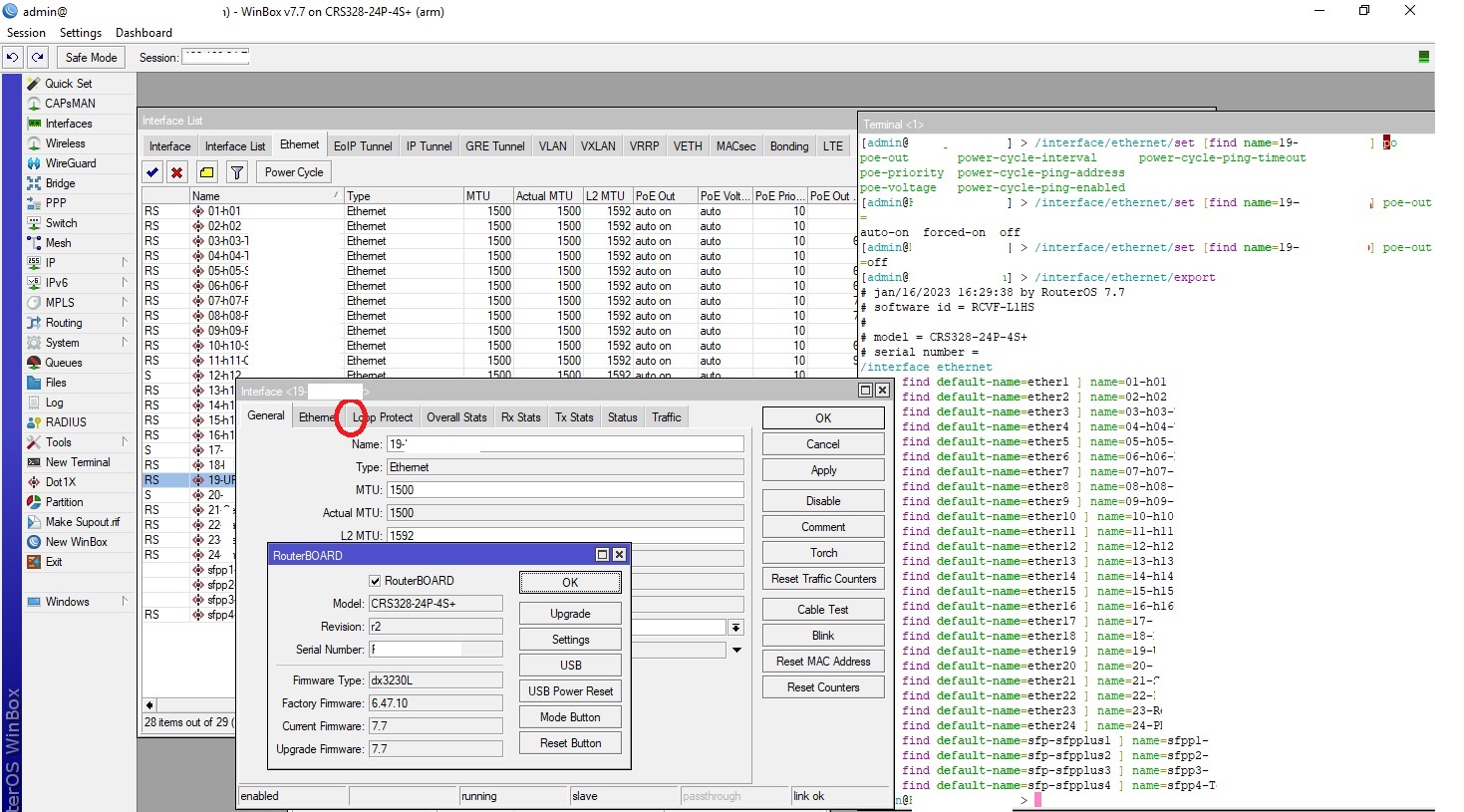
Task: Click Apply in interface dialog
Action: [x=823, y=470]
